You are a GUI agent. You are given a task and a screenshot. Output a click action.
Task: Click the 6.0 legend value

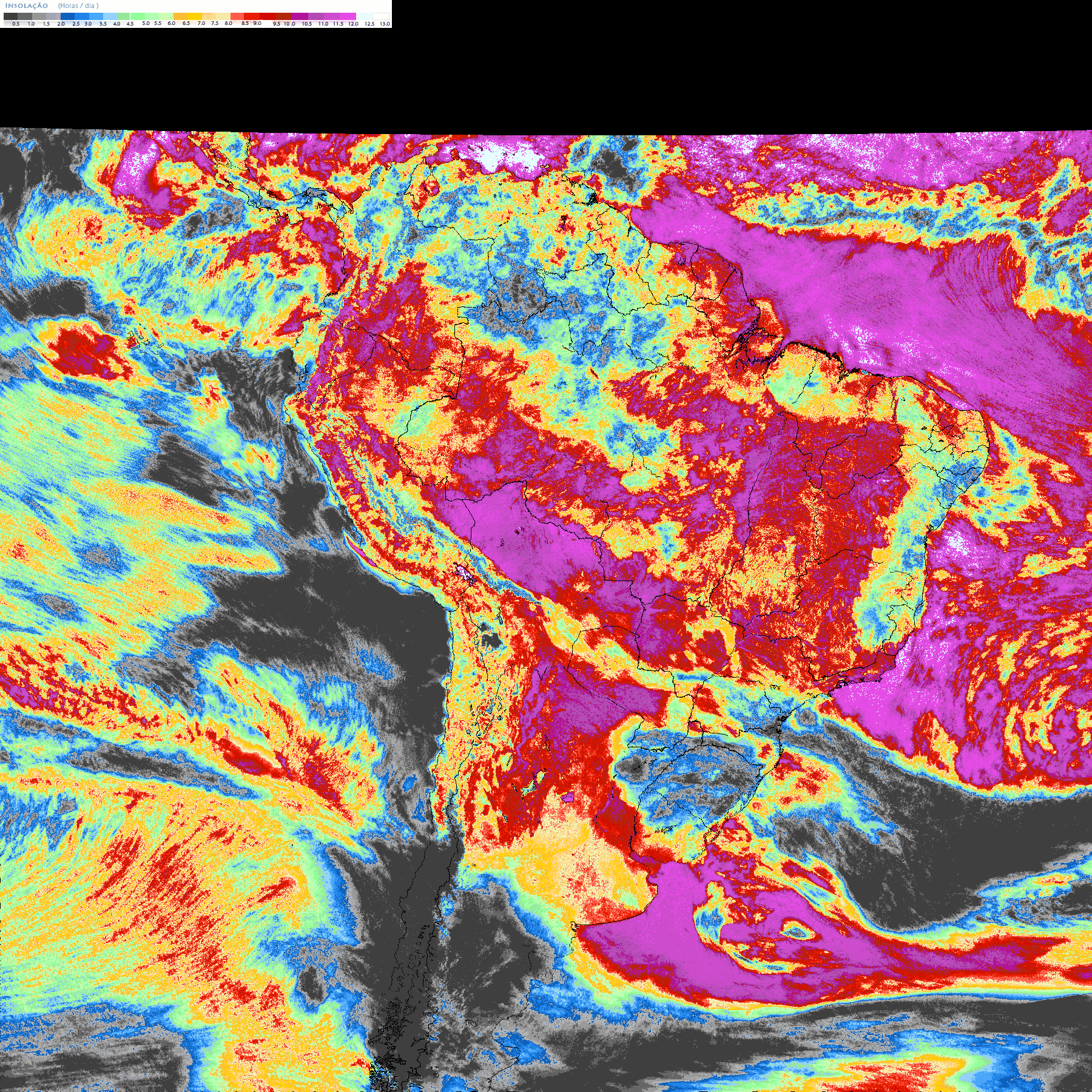coord(171,23)
